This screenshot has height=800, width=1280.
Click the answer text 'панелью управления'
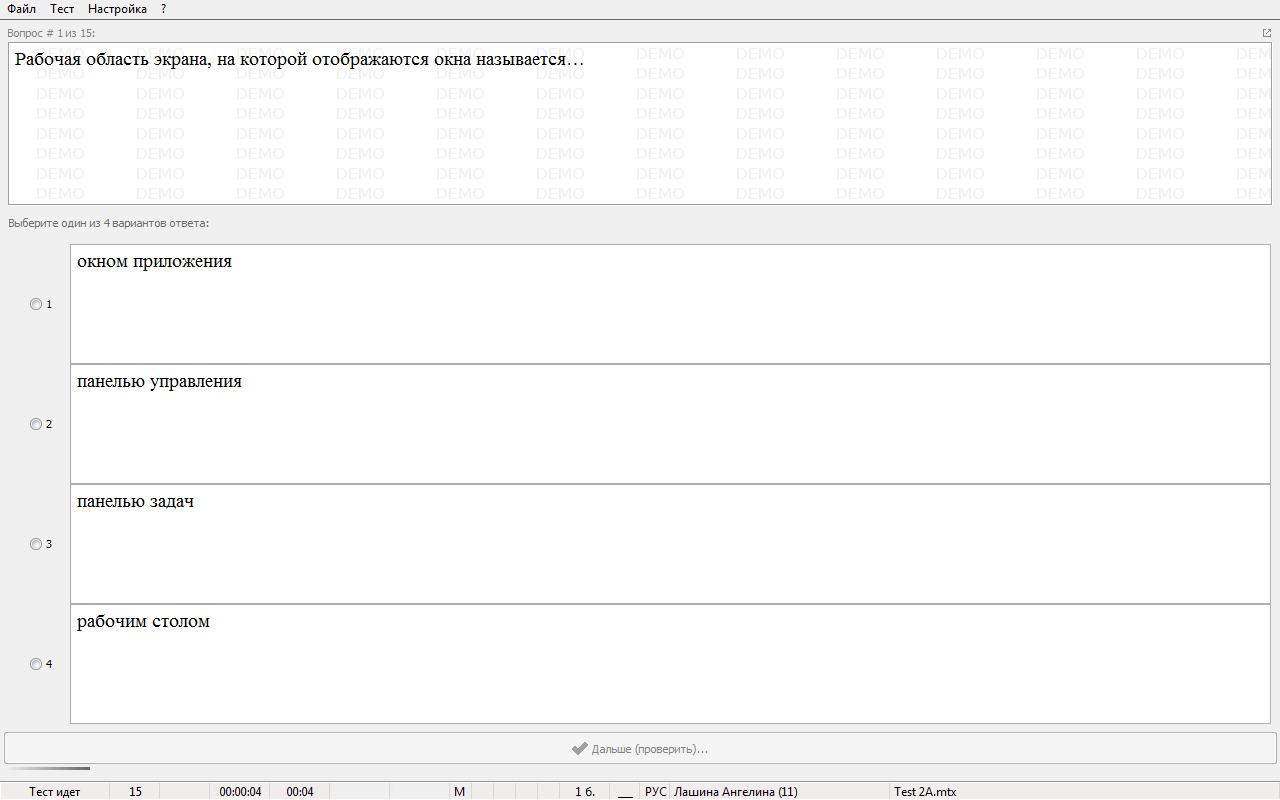(159, 382)
